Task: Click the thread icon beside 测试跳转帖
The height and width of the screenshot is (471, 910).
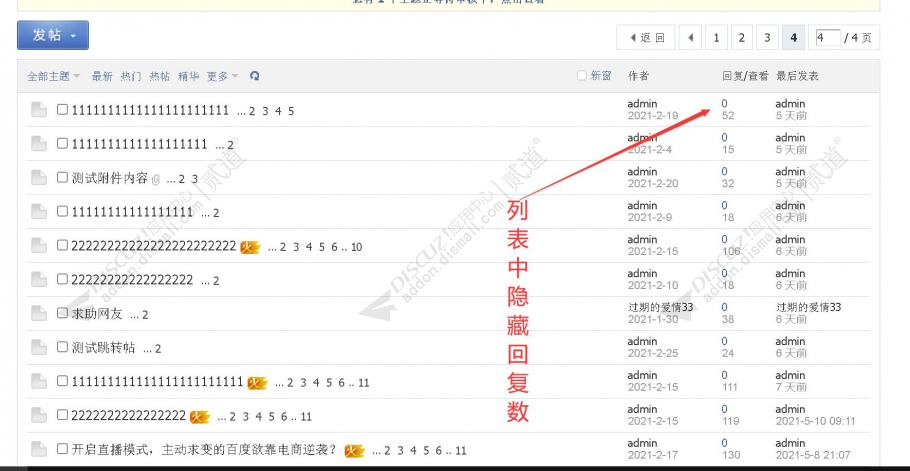Action: coord(39,347)
